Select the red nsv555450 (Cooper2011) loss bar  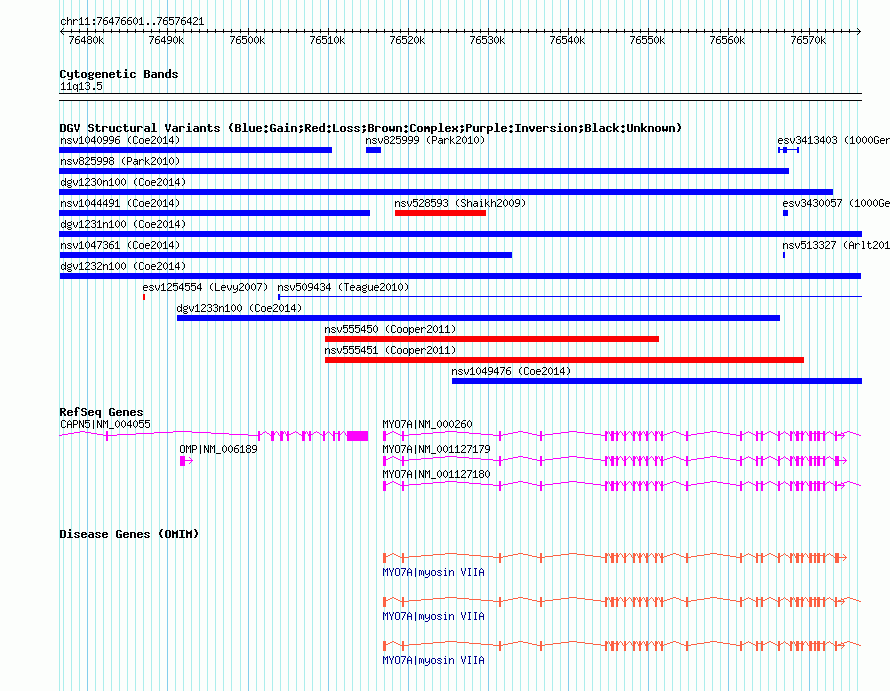(x=492, y=339)
